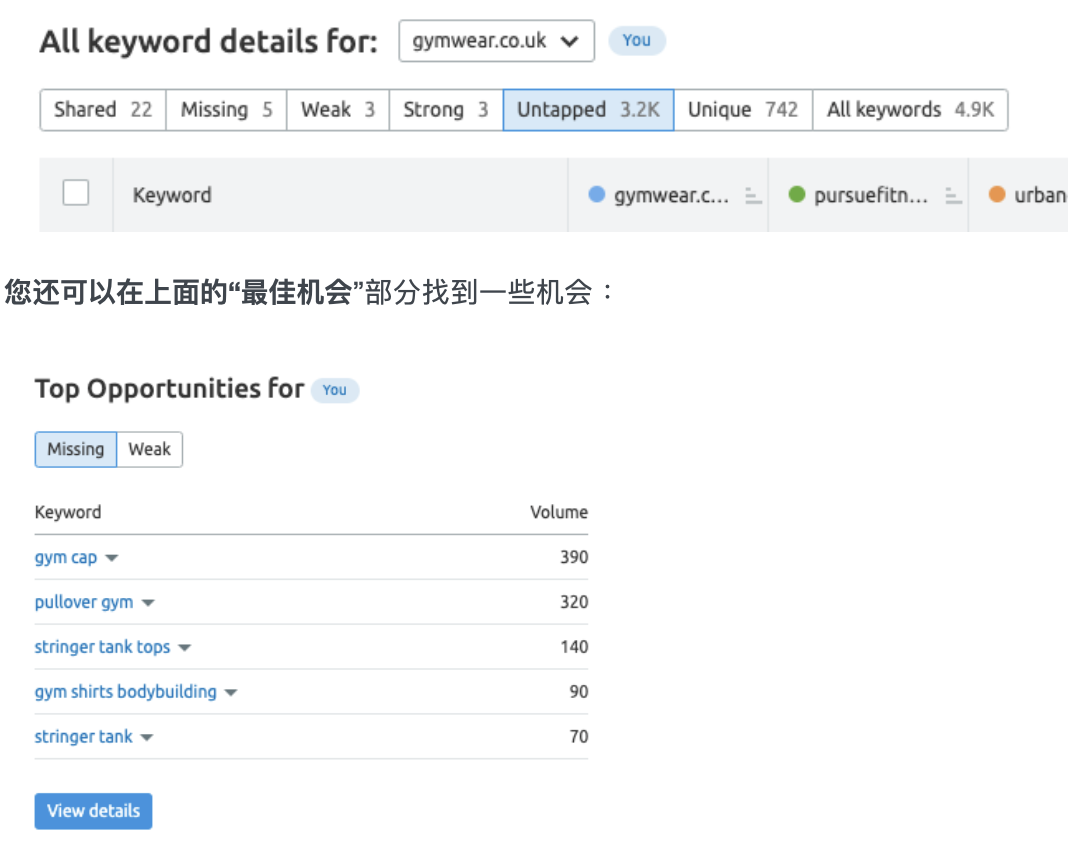Viewport: 1068px width, 852px height.
Task: Expand the arrow next to pullover gym
Action: click(x=148, y=603)
